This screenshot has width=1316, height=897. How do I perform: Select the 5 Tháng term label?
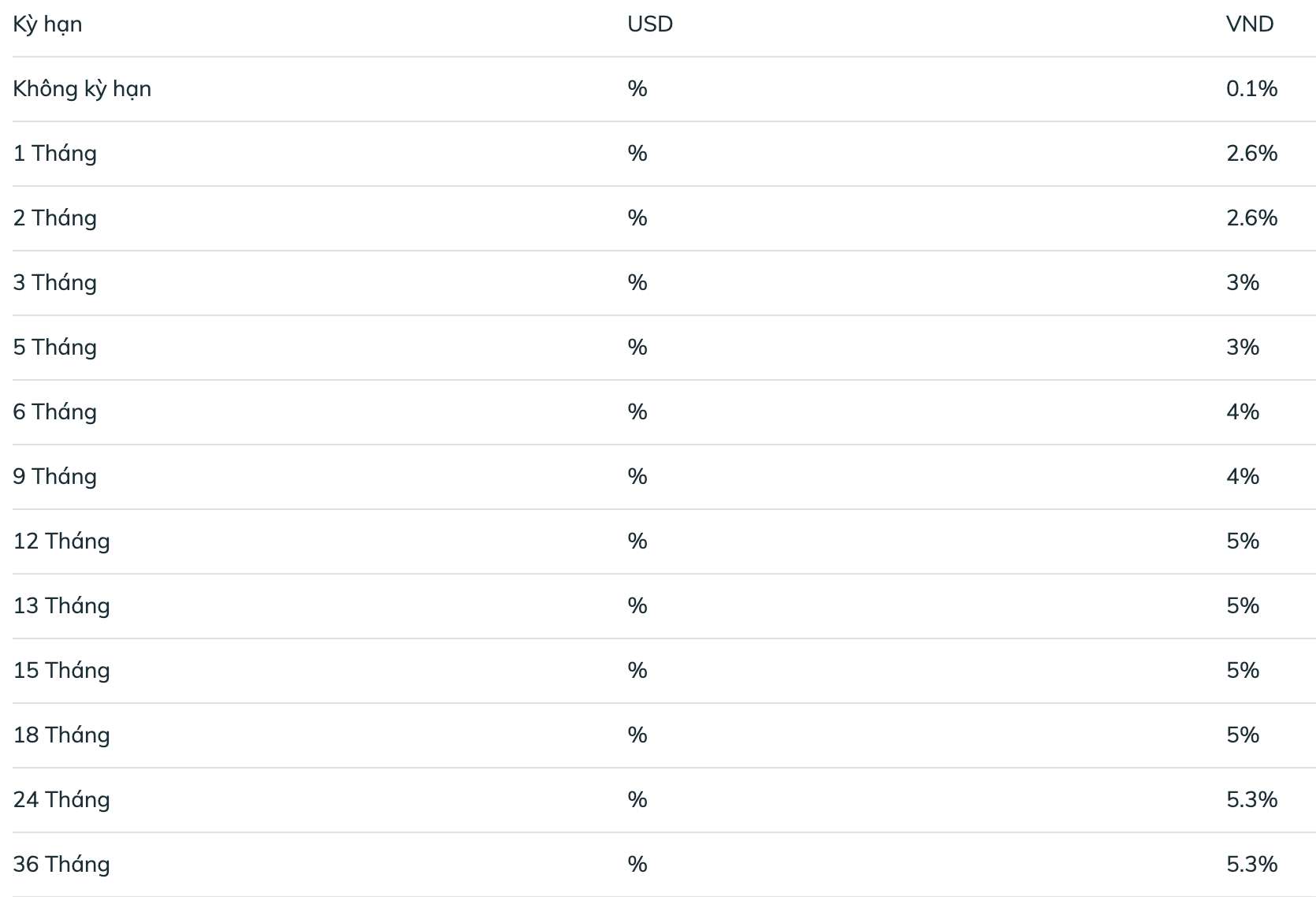pos(54,348)
